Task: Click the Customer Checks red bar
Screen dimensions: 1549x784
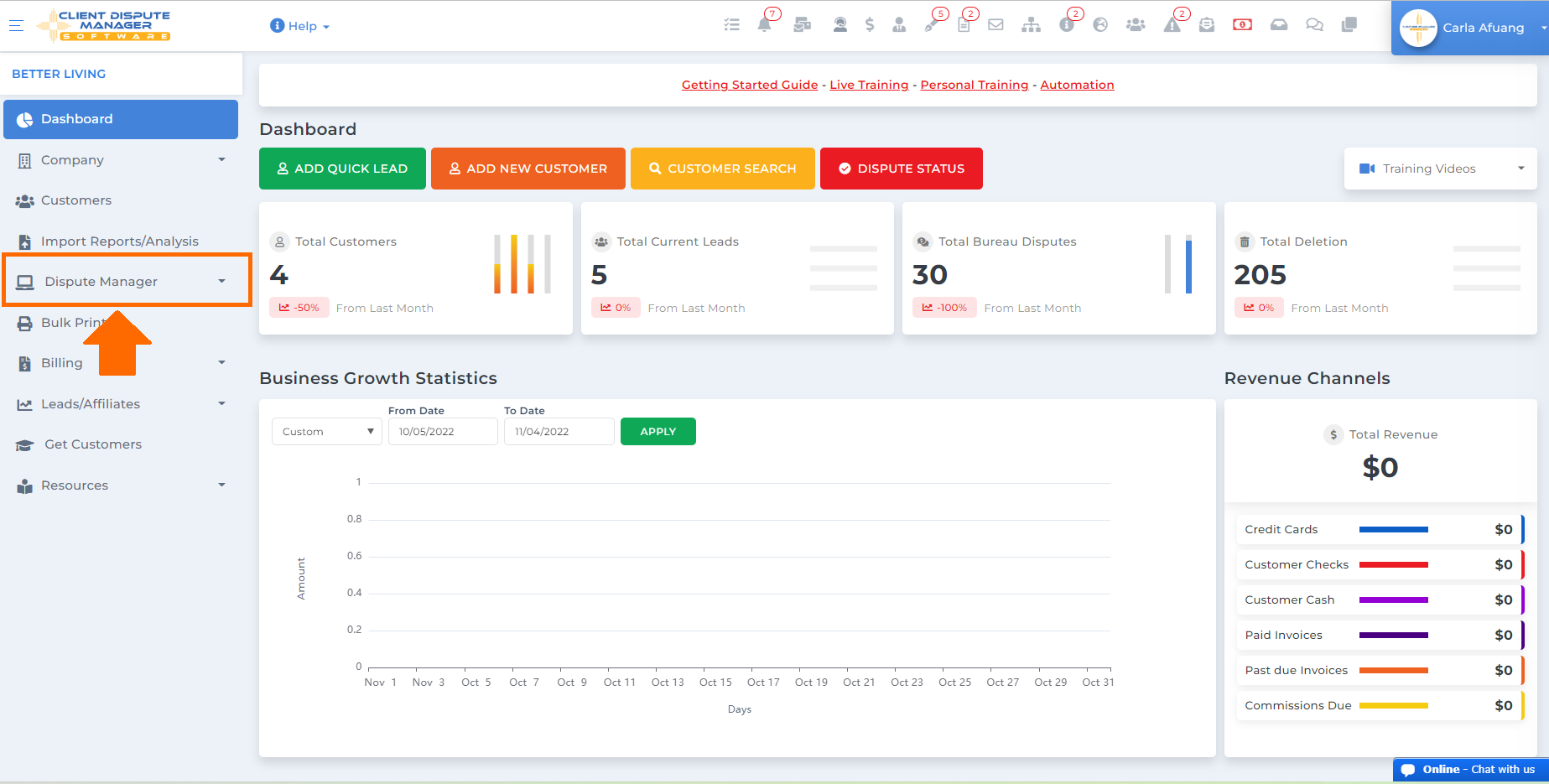Action: [1394, 565]
